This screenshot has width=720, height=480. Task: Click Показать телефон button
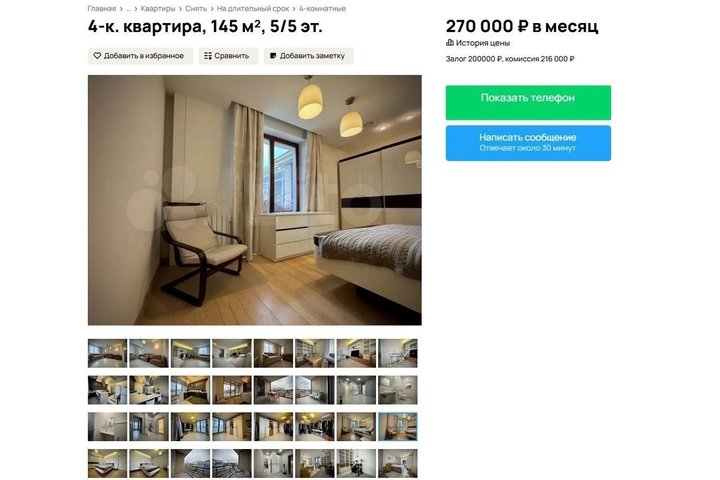528,102
